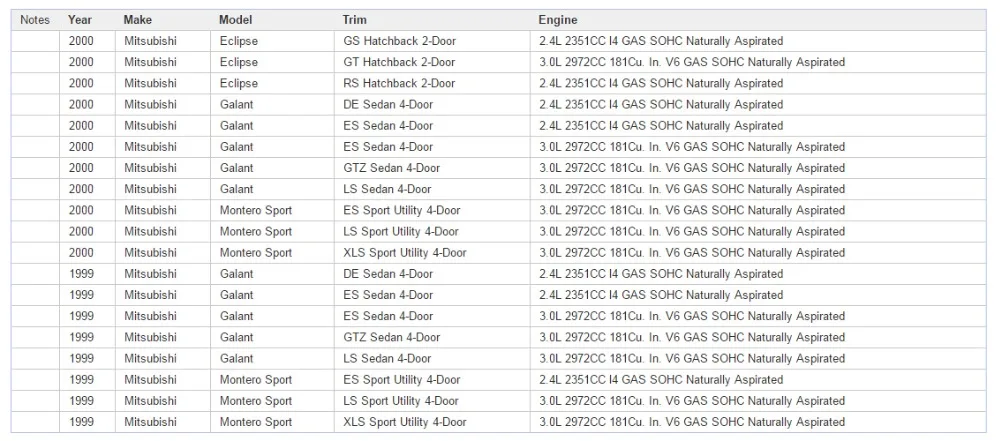Screen dimensions: 1000x441
Task: Click 2000 GTZ Sedan 4-Door trim cell
Action: coord(432,168)
